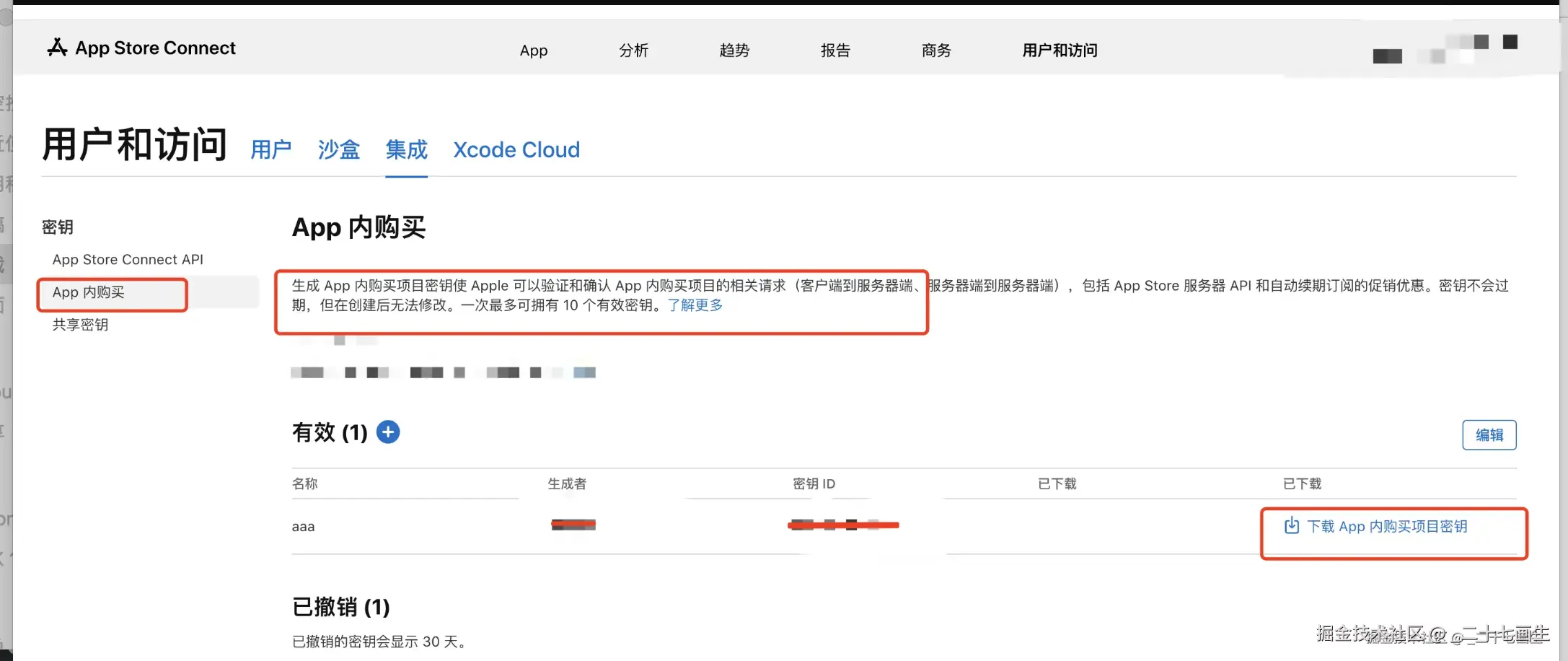The image size is (1568, 661).
Task: Open the 商务 navigation item
Action: tap(936, 51)
